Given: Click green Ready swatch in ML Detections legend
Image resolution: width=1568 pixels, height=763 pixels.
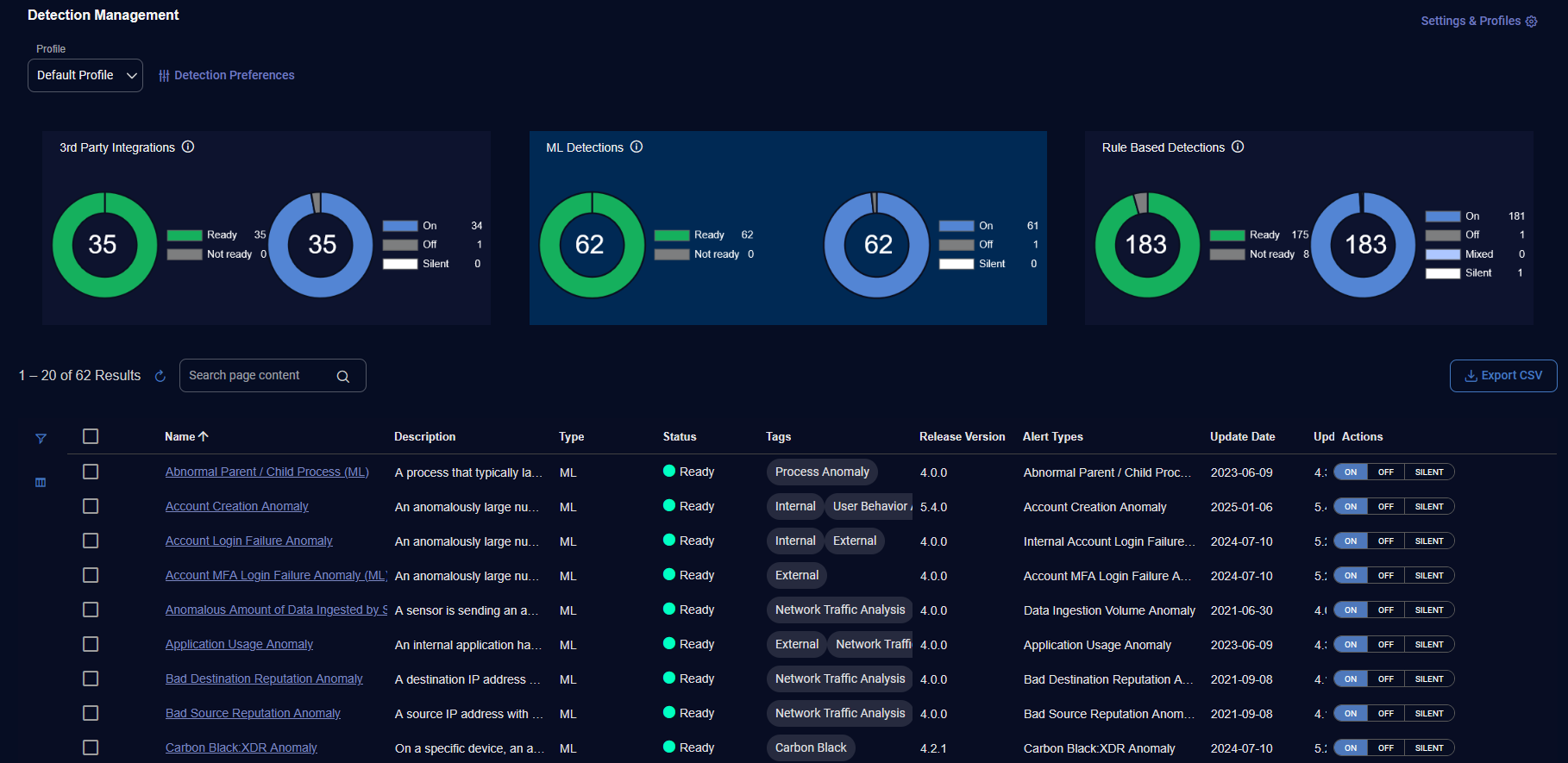Looking at the screenshot, I should pyautogui.click(x=672, y=235).
